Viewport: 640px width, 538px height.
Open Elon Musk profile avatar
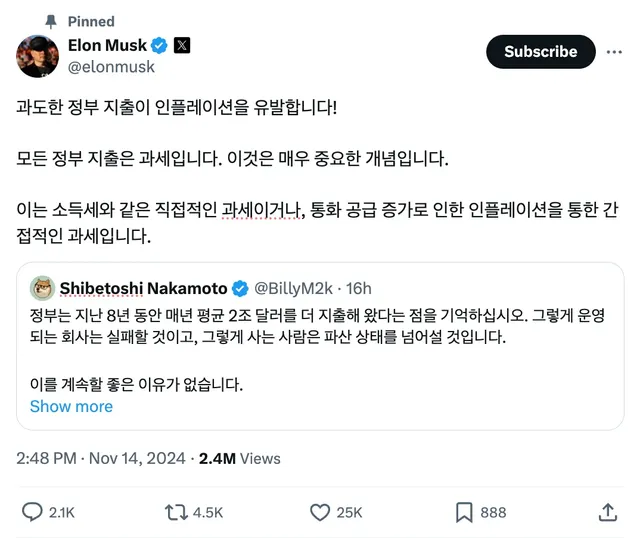[38, 56]
